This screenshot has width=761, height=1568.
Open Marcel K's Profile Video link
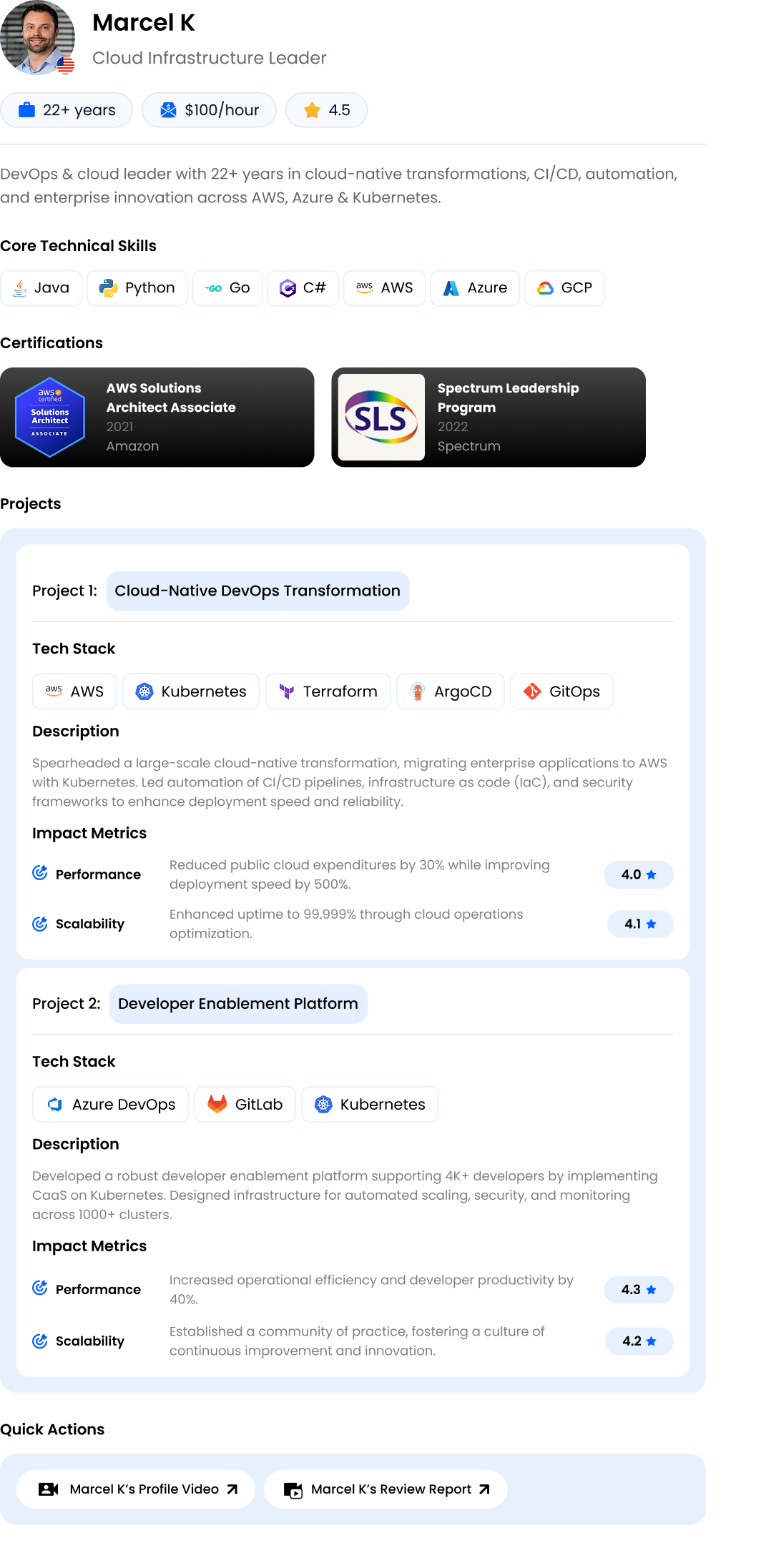click(x=136, y=1489)
